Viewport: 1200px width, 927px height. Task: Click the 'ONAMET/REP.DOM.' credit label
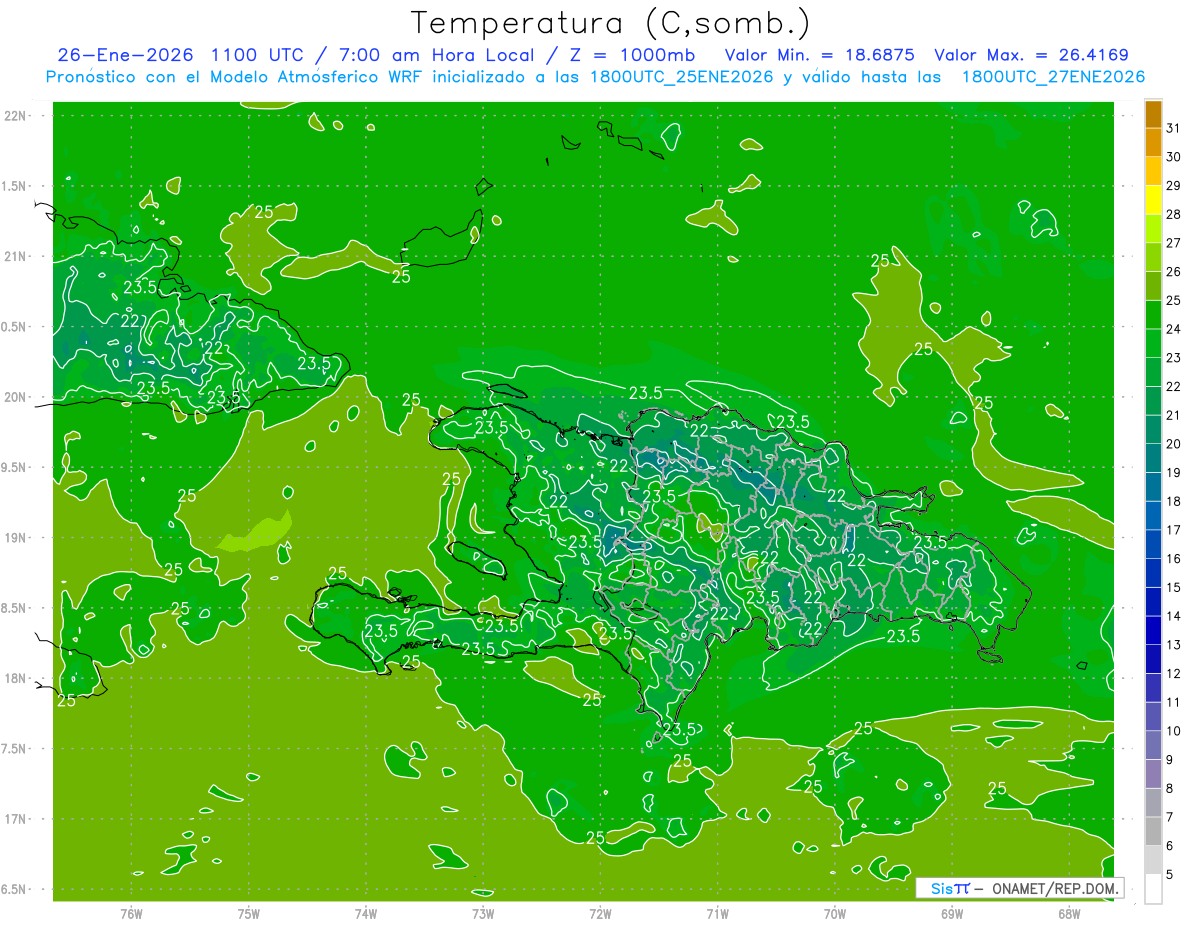click(x=1054, y=888)
